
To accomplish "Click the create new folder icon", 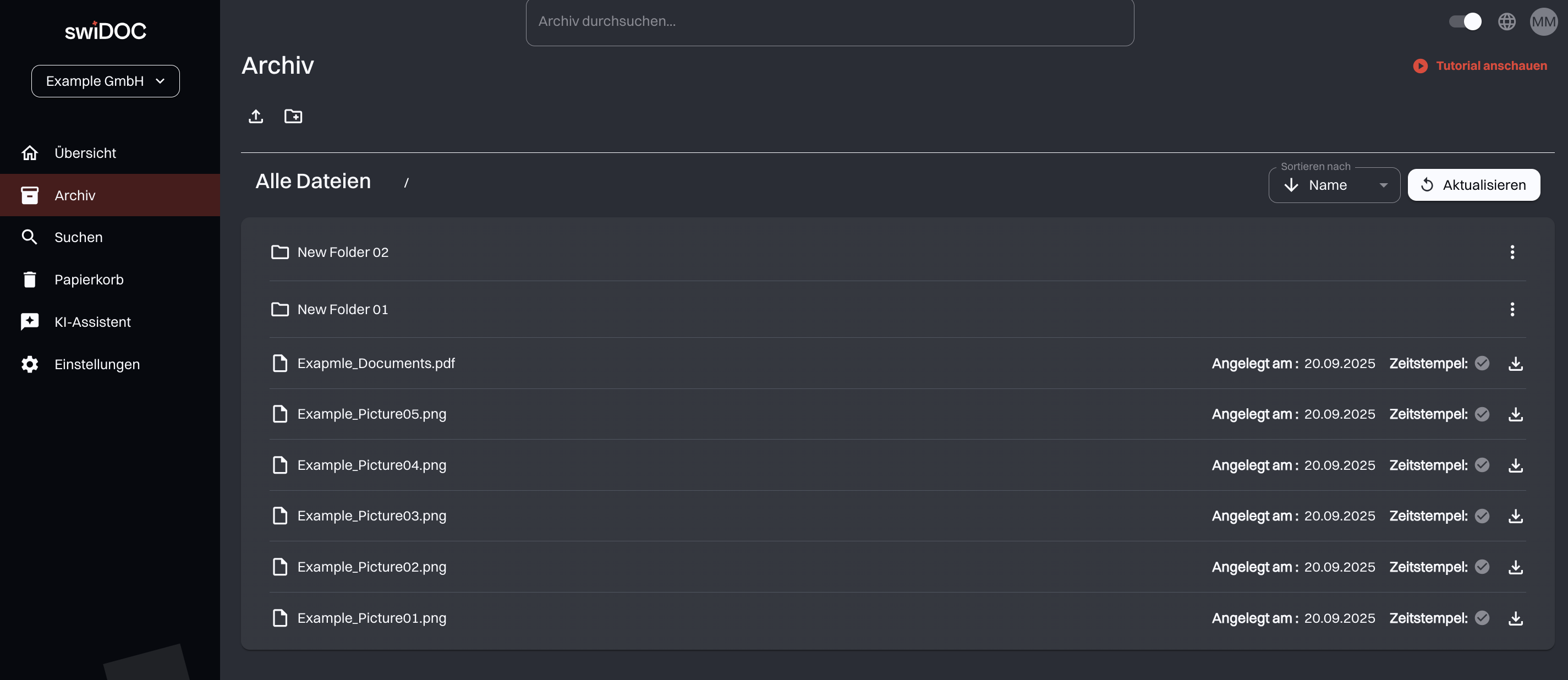I will (x=293, y=116).
